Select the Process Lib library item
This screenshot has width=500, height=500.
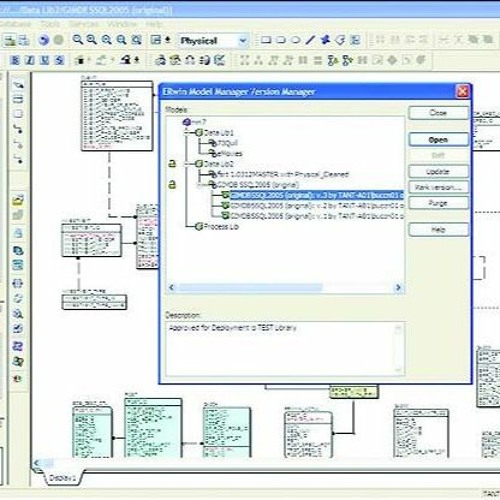point(221,227)
